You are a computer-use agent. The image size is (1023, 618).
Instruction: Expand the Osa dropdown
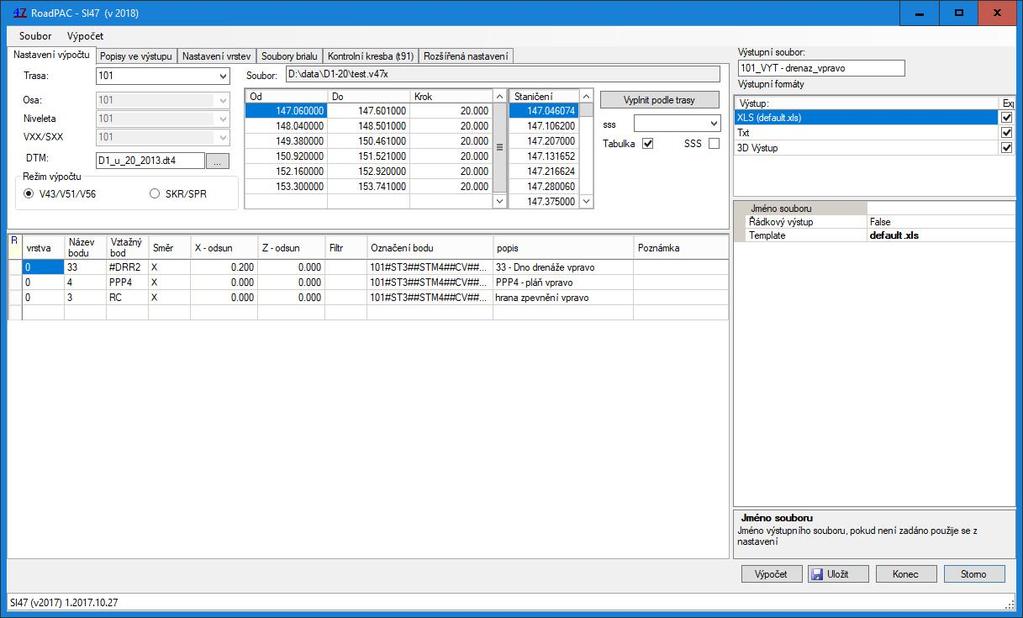click(x=223, y=100)
